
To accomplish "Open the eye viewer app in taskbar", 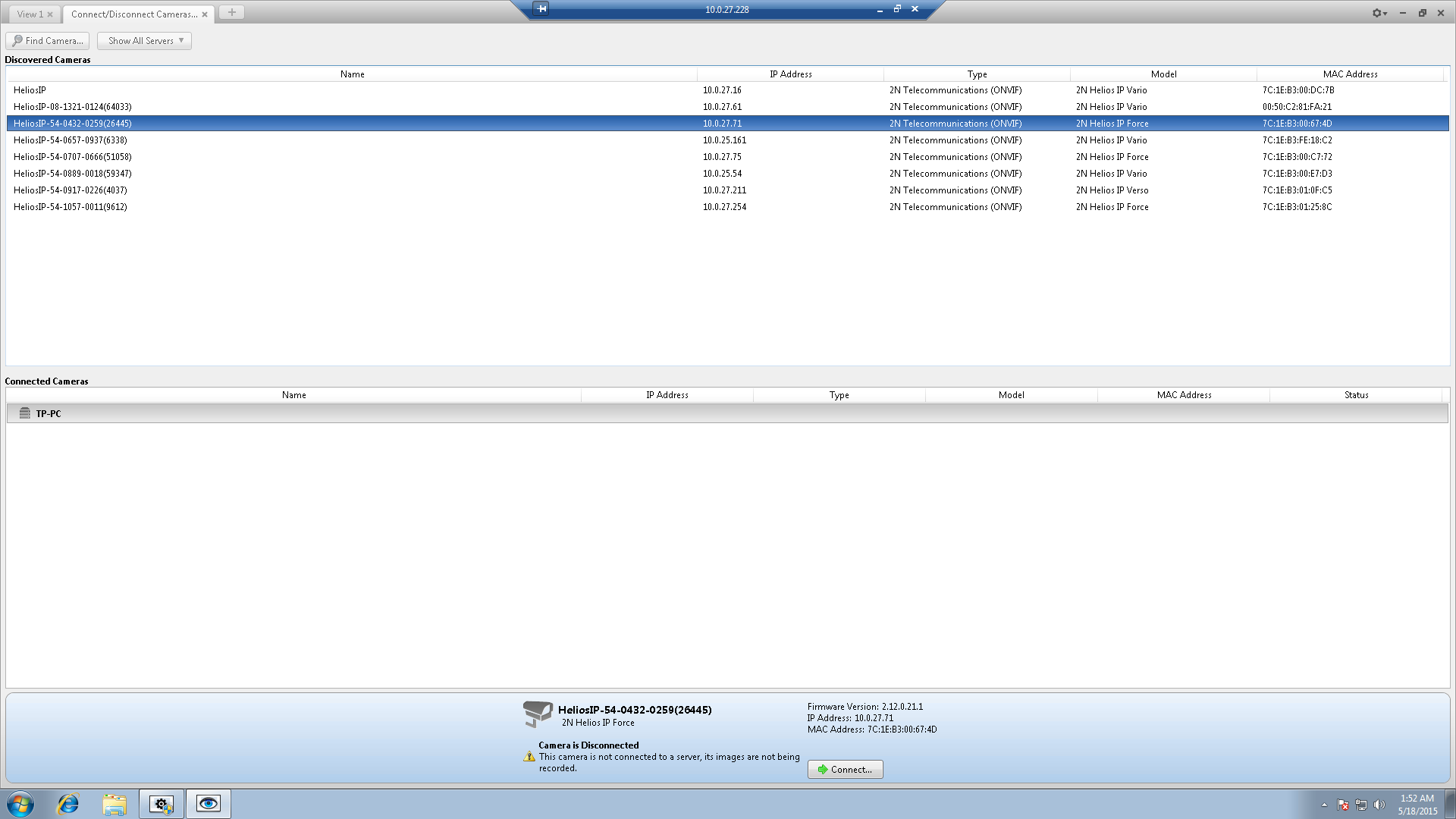I will pos(208,804).
